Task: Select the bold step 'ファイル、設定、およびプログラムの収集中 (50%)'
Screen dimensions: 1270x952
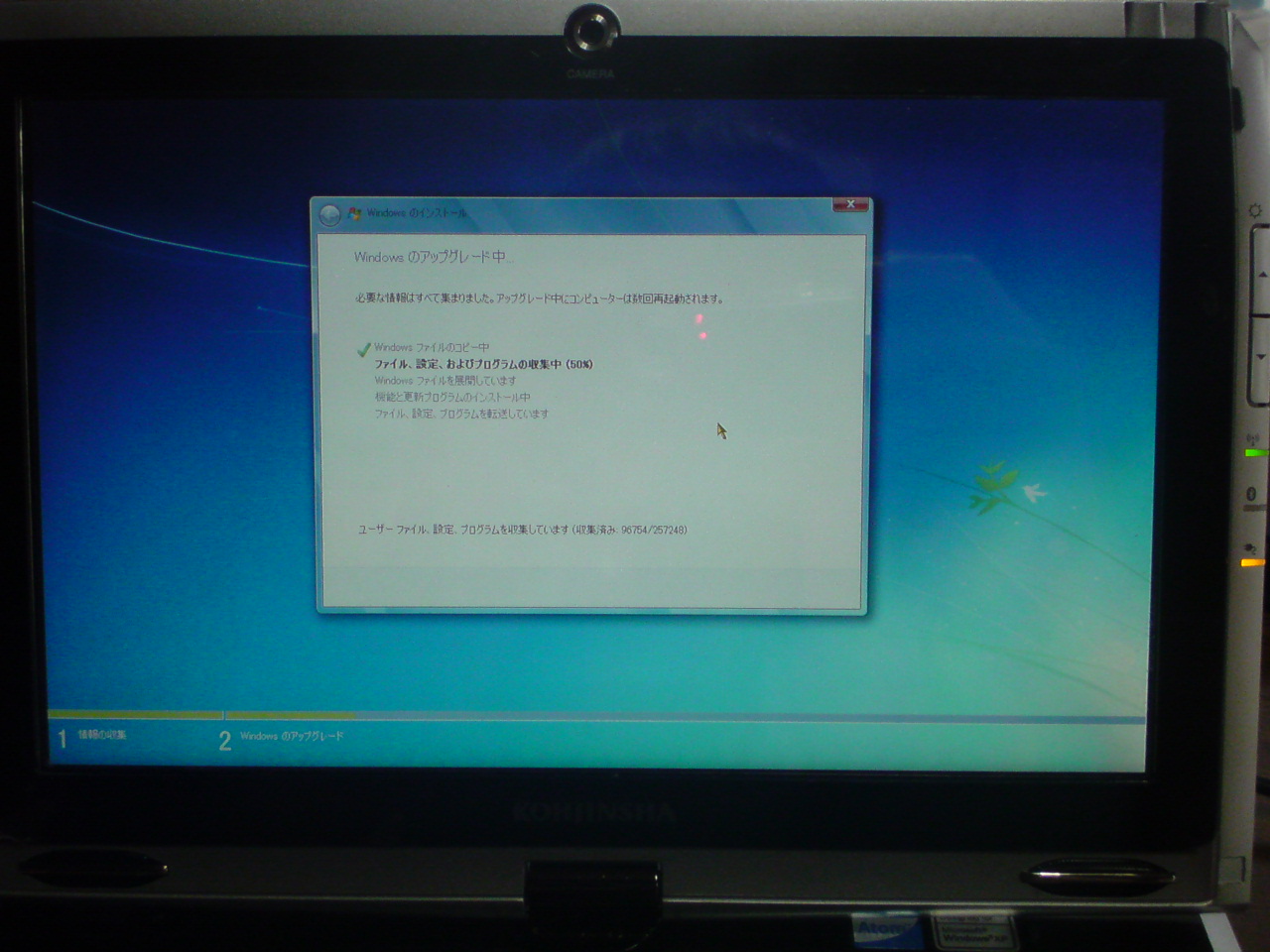Action: click(483, 364)
